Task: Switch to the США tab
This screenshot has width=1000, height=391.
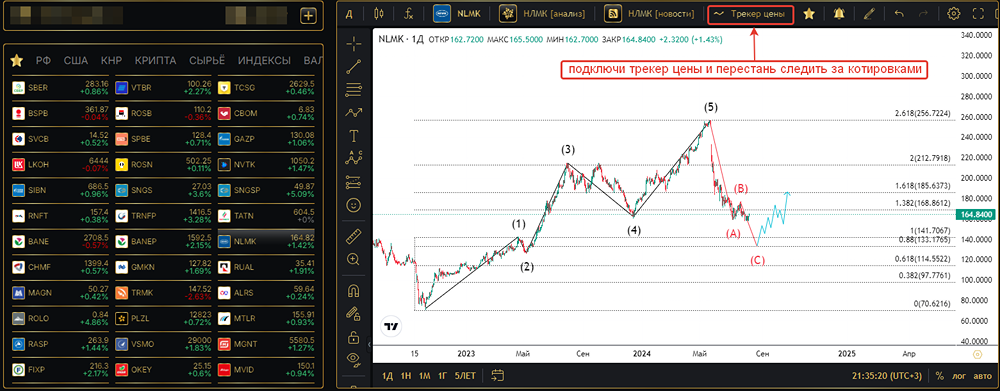Action: 76,61
